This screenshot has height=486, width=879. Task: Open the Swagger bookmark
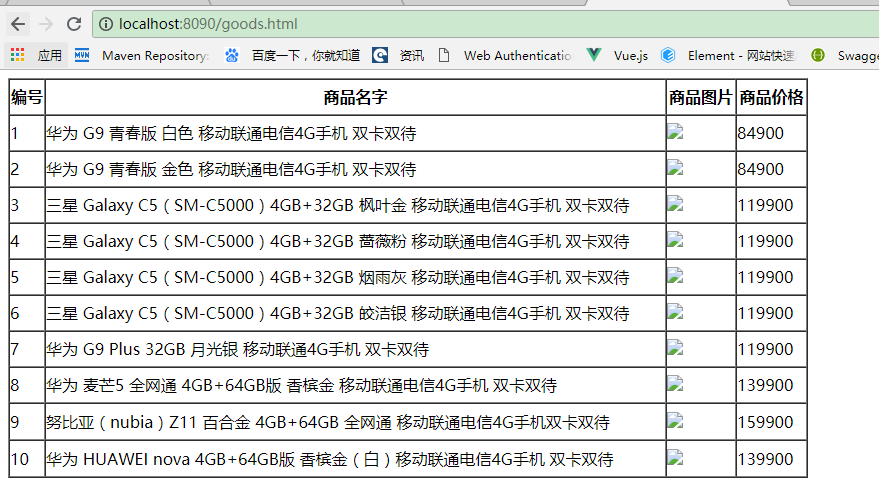pos(858,55)
